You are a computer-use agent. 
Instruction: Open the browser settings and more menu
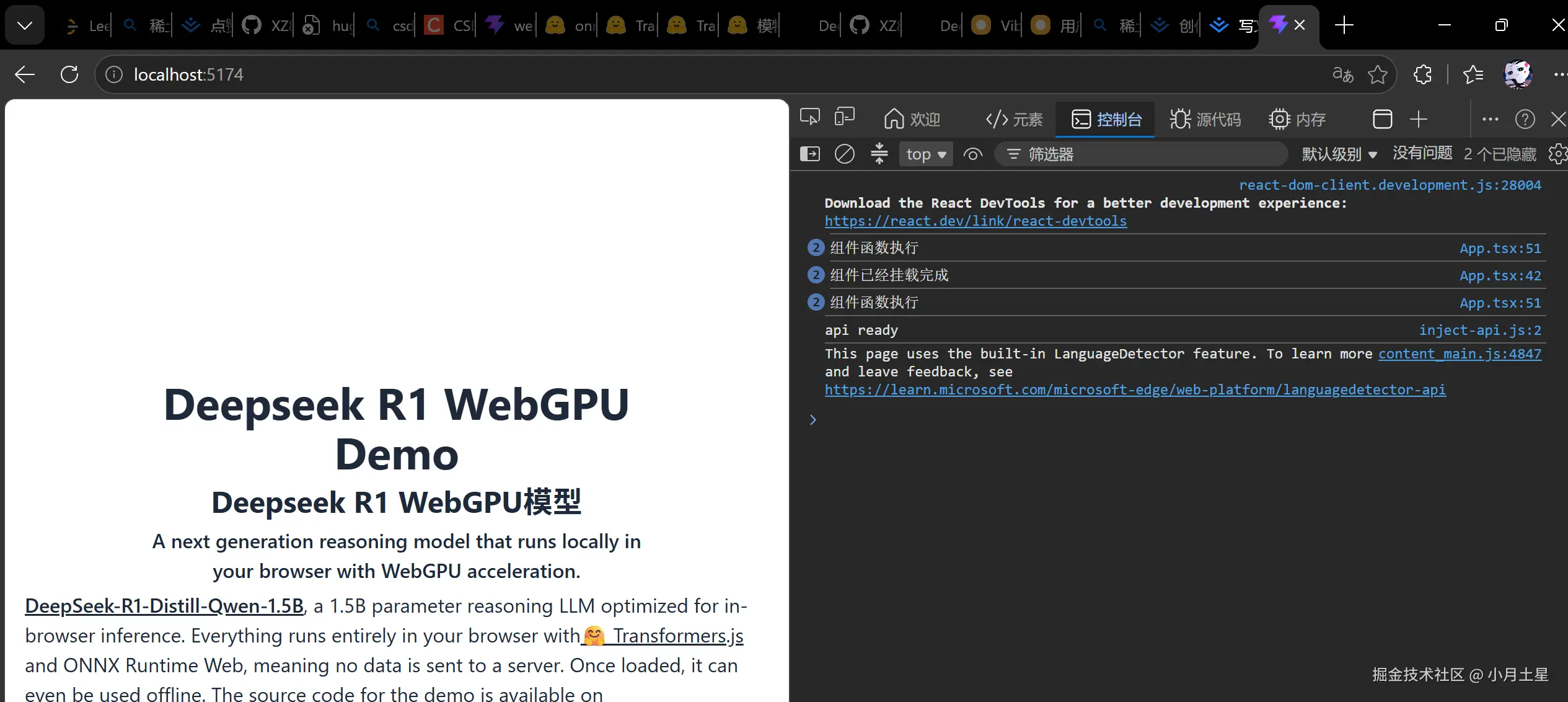click(x=1559, y=74)
